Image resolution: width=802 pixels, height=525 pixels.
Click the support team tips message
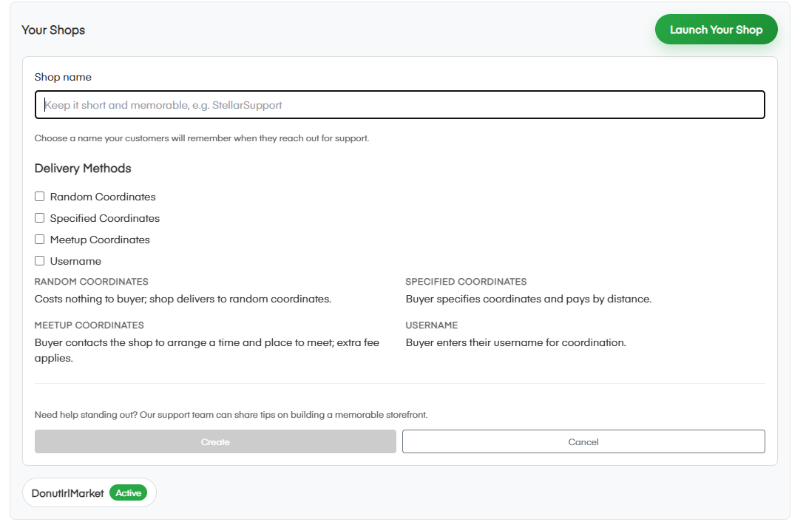237,414
